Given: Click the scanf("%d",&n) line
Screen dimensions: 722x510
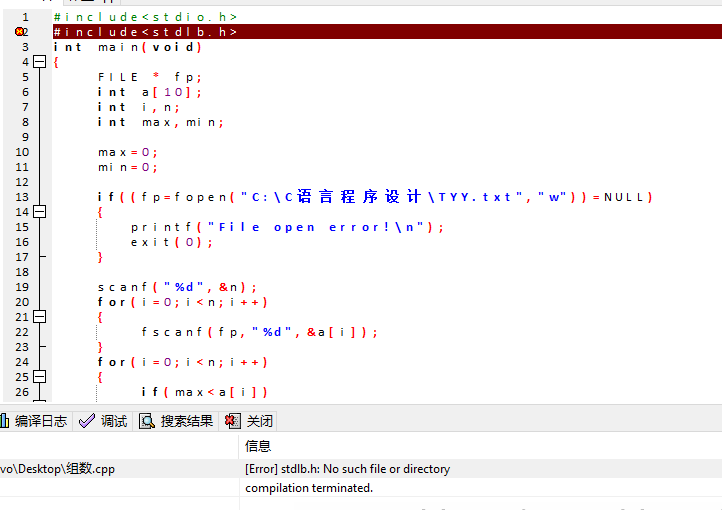Looking at the screenshot, I should [x=177, y=287].
